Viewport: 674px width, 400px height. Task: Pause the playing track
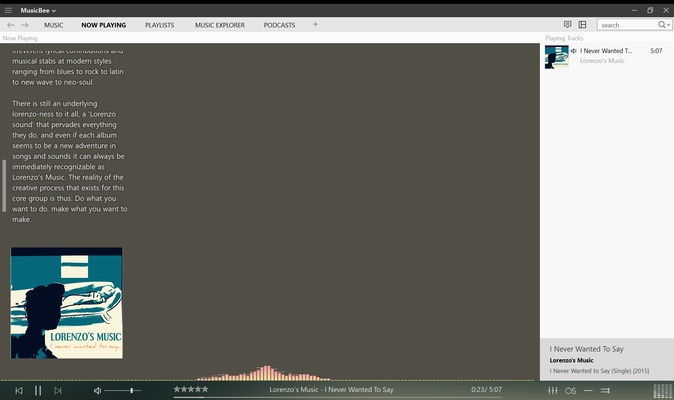[38, 391]
